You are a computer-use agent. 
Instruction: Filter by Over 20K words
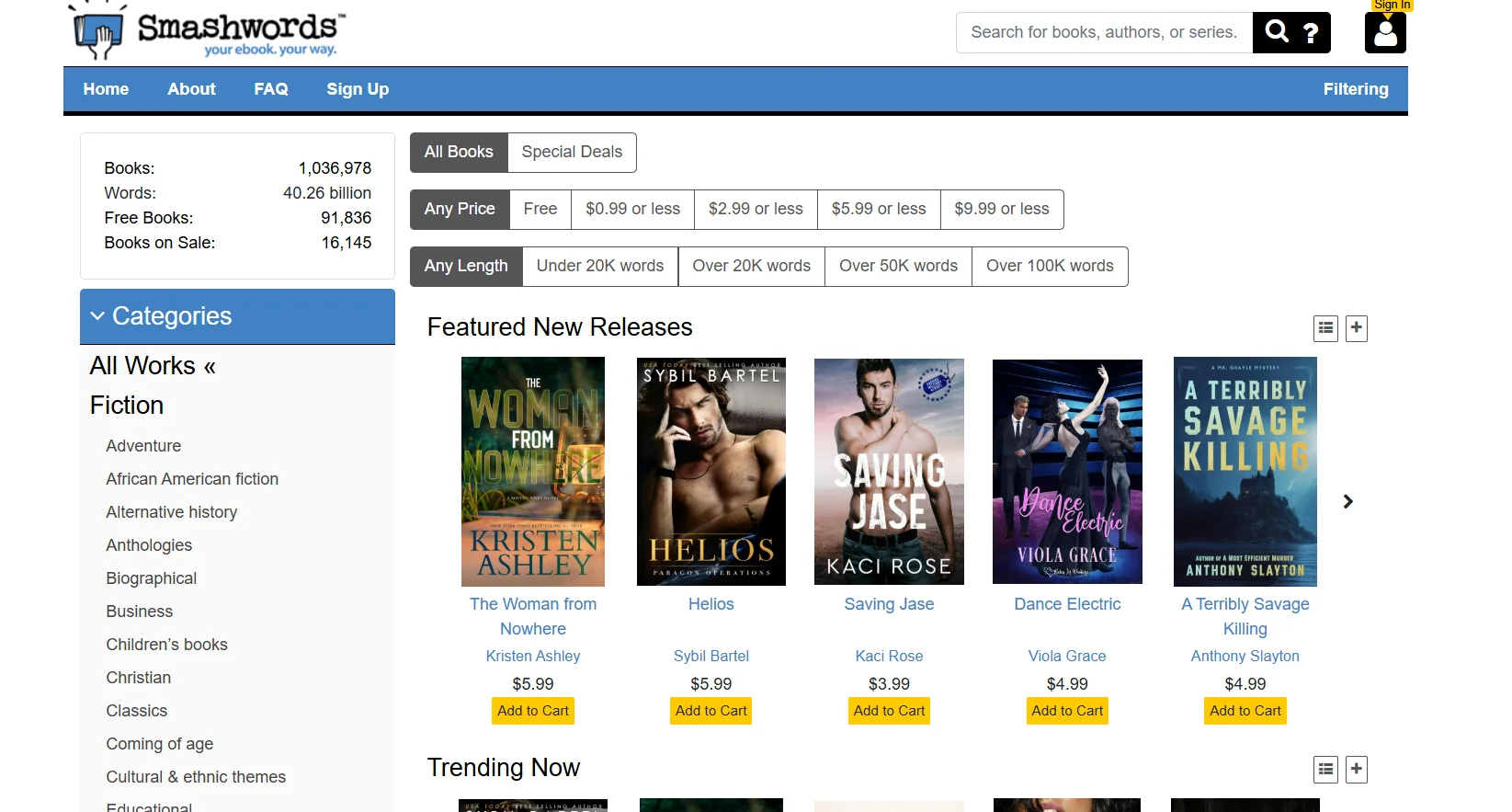click(752, 267)
